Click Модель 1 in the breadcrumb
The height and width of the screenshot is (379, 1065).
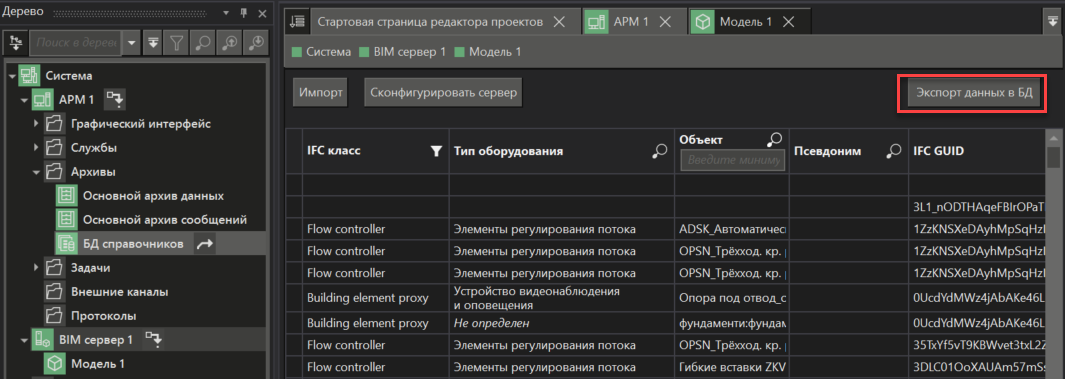click(495, 52)
